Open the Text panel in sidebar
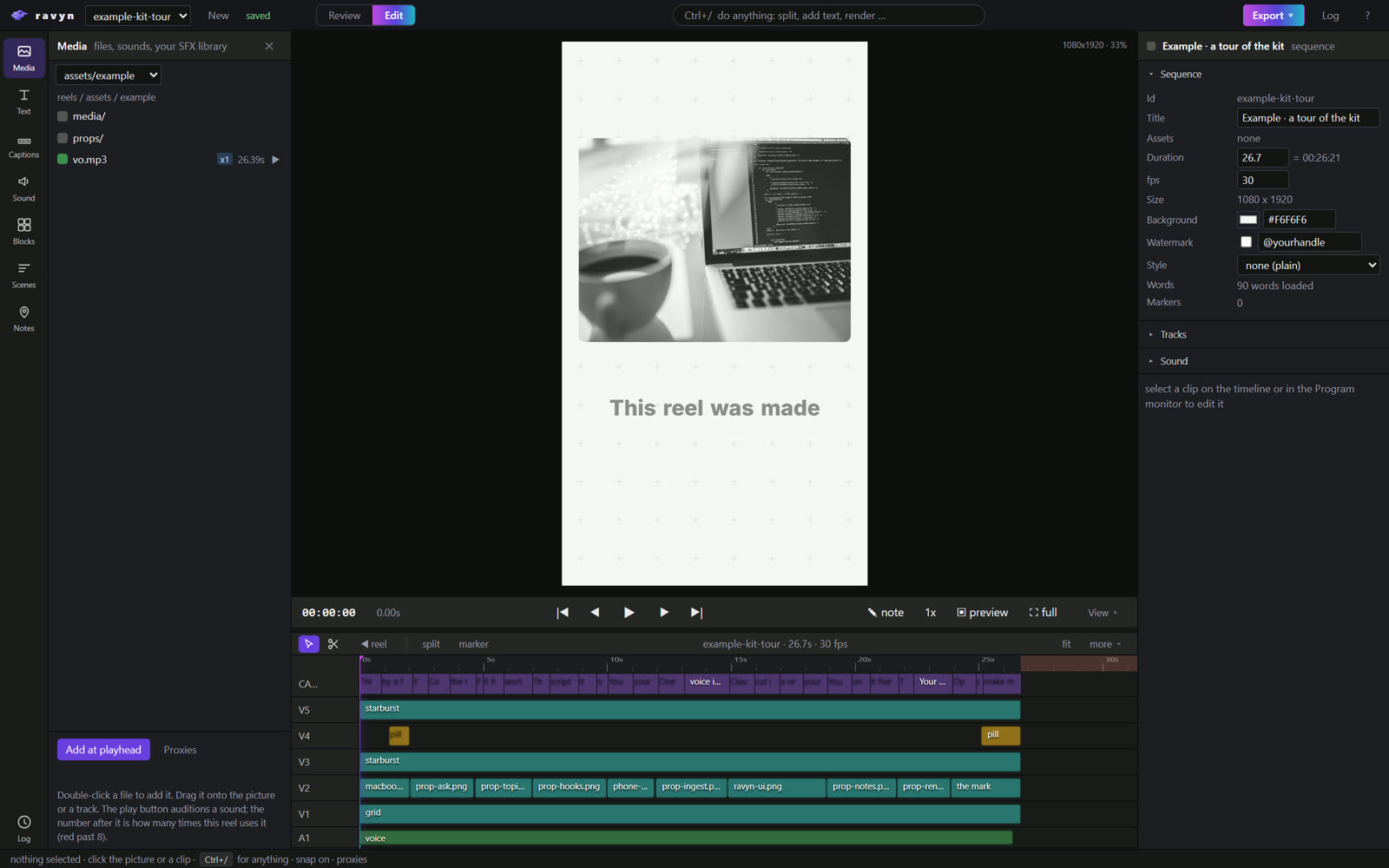 click(23, 102)
